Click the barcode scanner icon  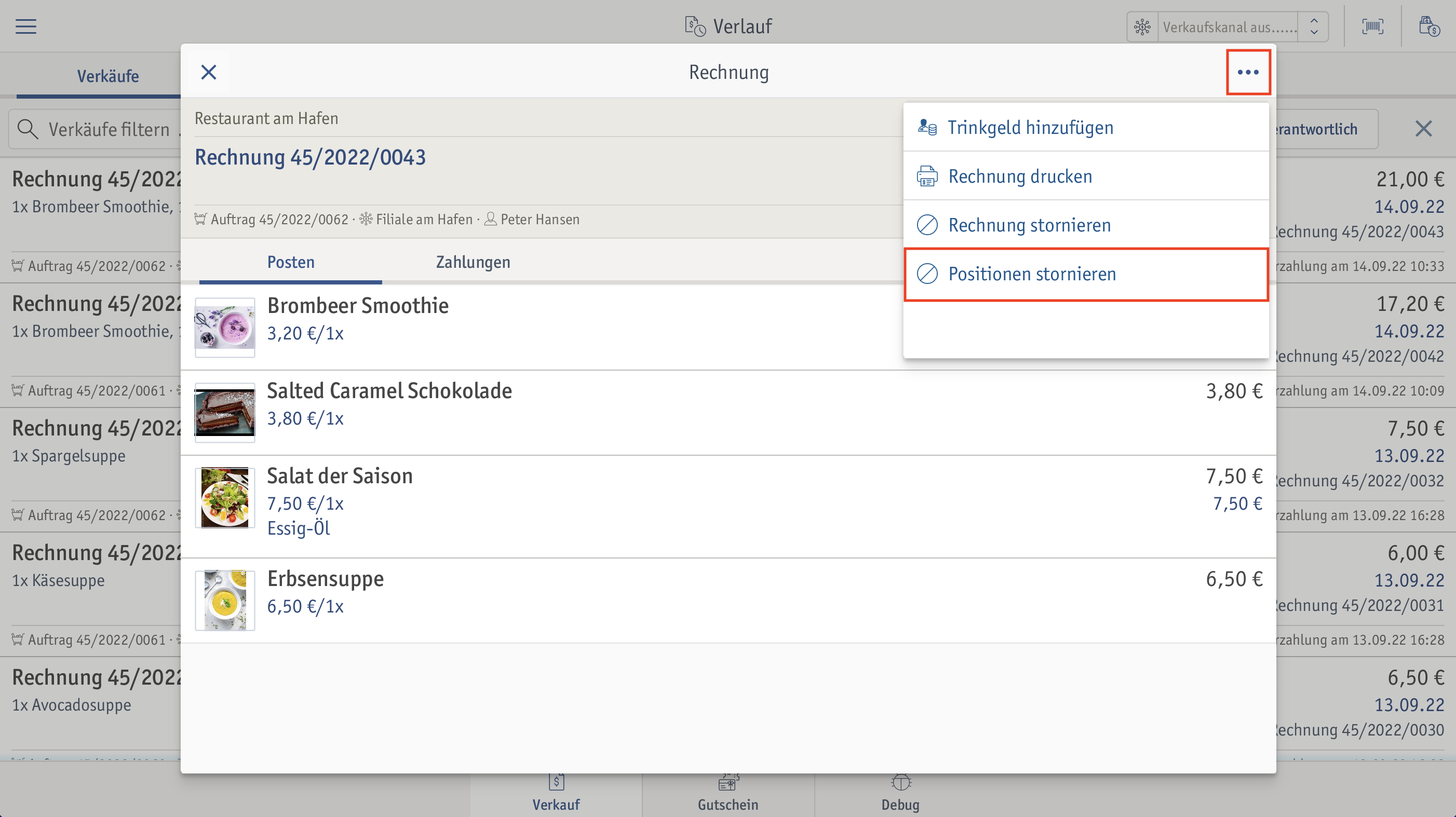(x=1373, y=26)
